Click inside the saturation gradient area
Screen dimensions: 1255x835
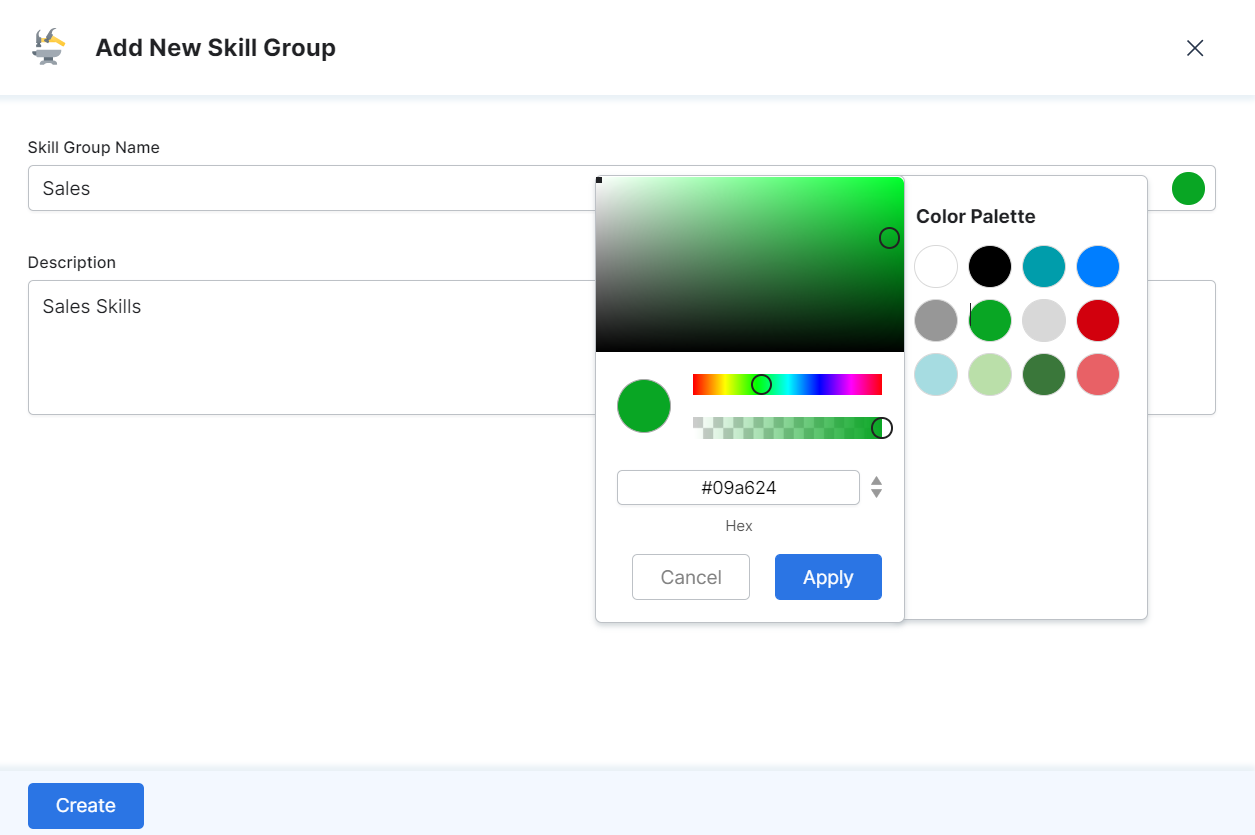click(750, 265)
